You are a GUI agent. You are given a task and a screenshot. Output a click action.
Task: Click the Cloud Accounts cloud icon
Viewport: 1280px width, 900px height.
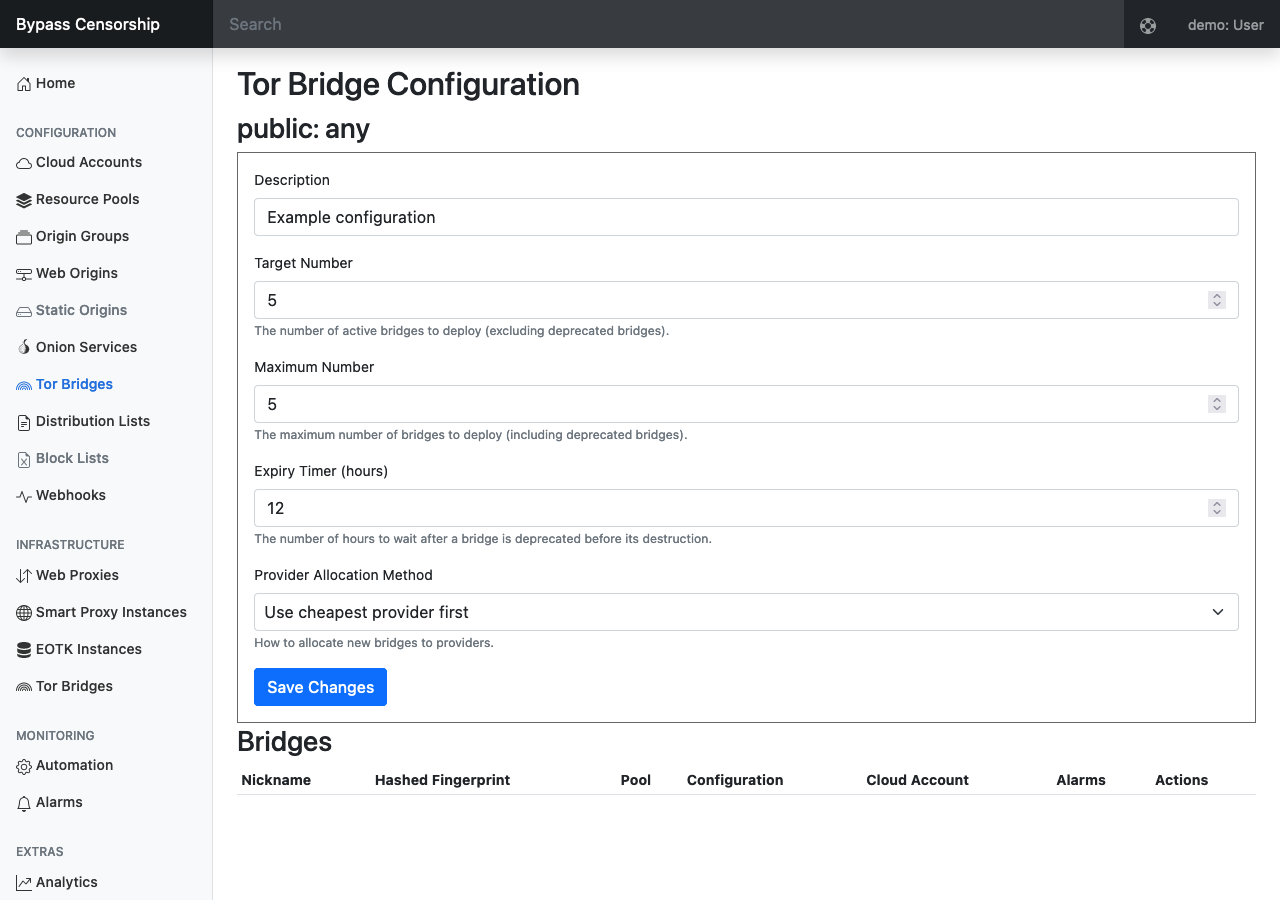(x=24, y=163)
